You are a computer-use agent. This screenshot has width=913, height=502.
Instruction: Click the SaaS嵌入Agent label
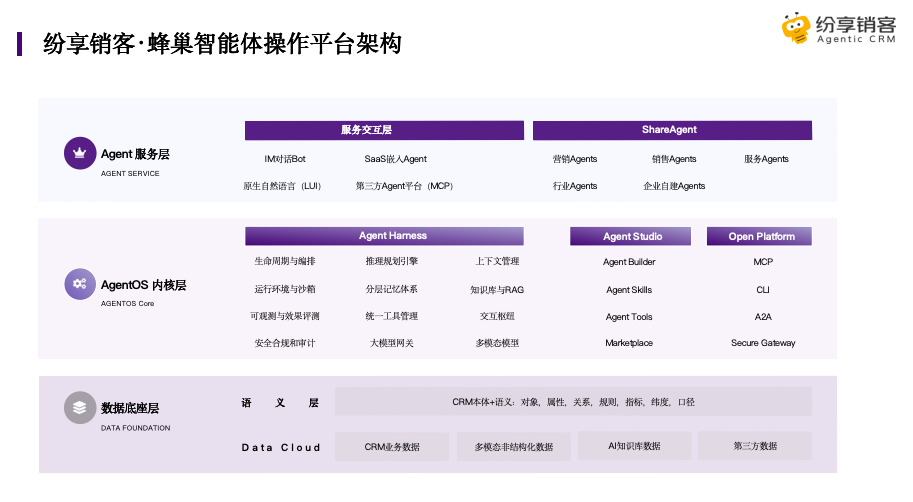pos(395,159)
